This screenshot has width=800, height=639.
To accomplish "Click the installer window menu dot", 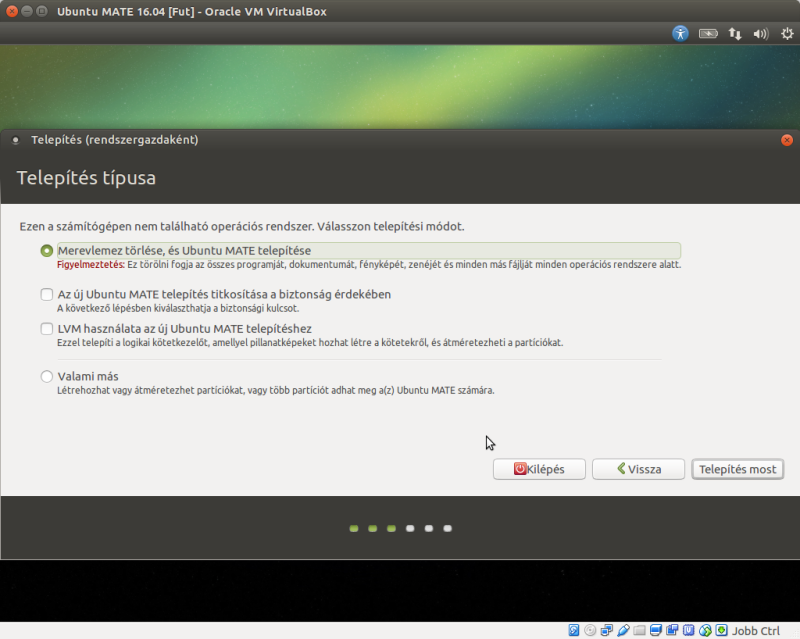I will [16, 140].
